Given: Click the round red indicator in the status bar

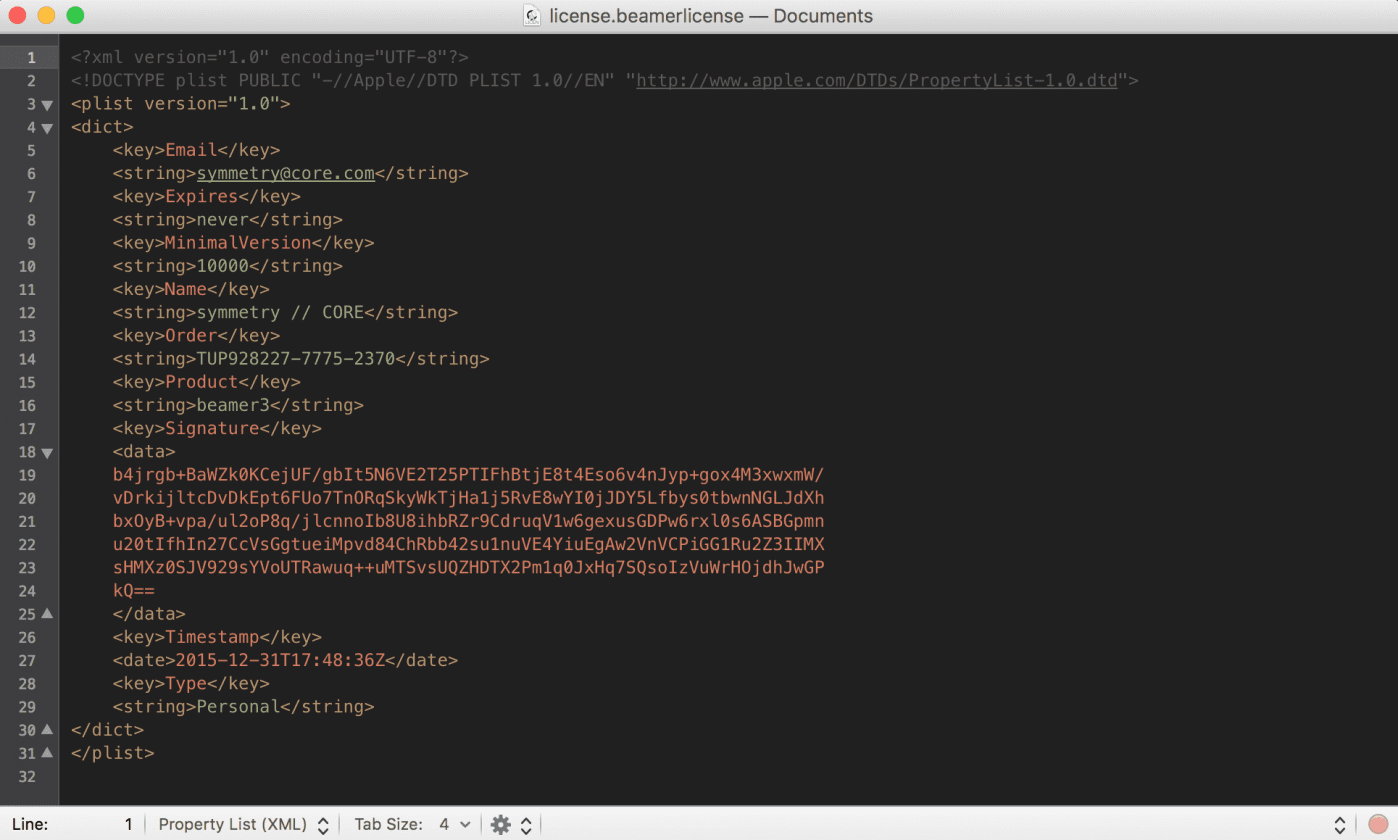Looking at the screenshot, I should 1377,824.
